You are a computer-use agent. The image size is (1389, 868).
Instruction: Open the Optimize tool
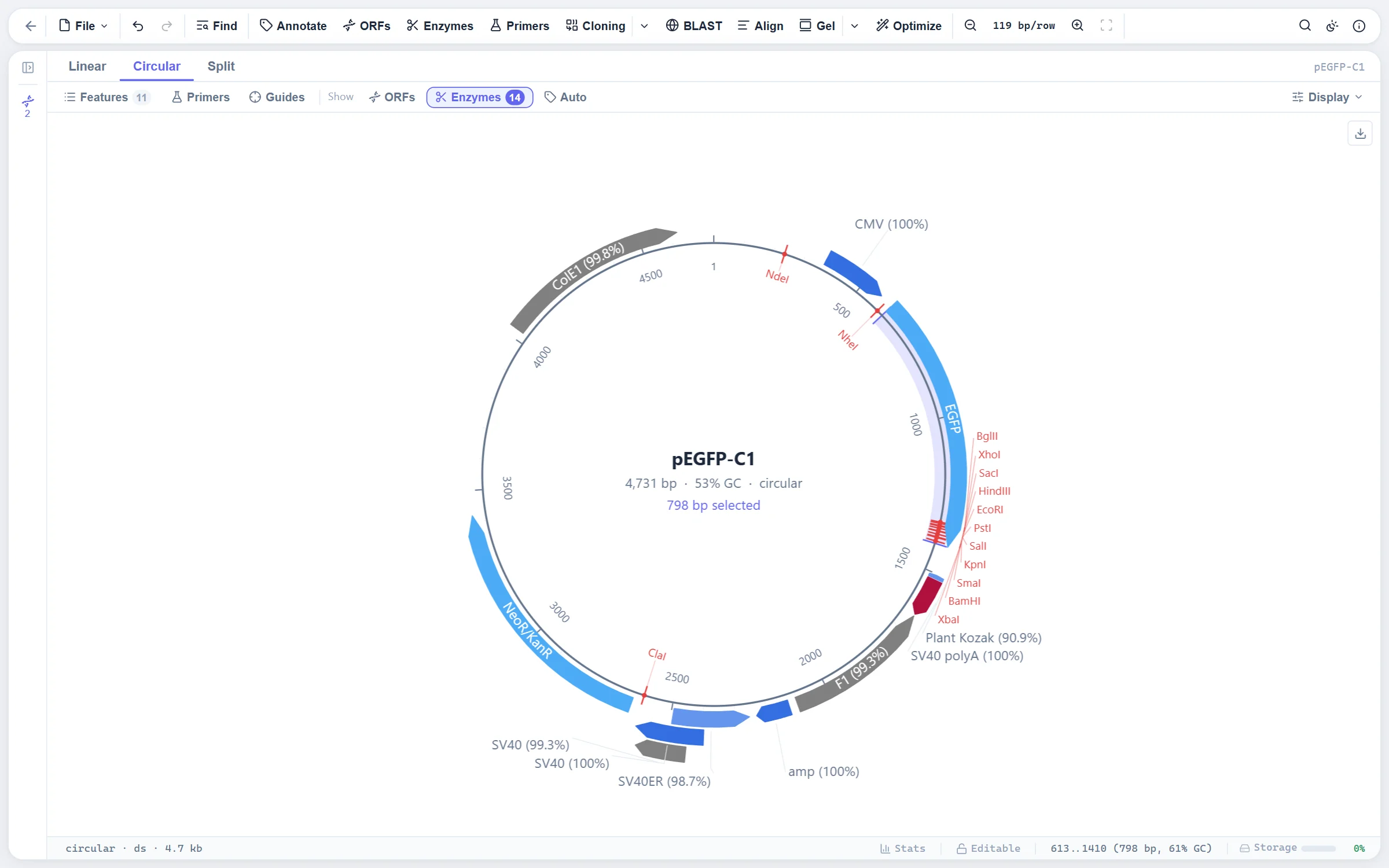click(x=909, y=25)
